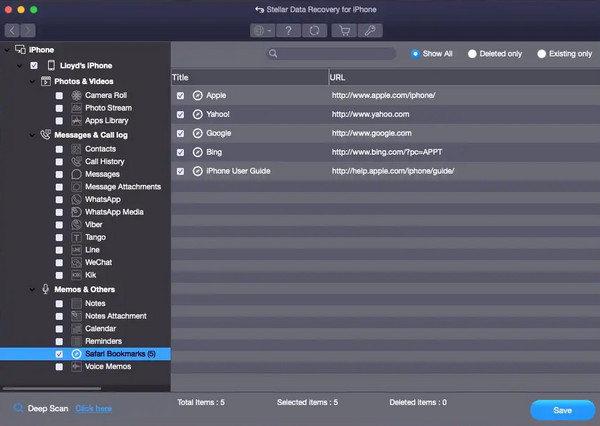
Task: Click the forward navigation arrow
Action: tap(28, 30)
